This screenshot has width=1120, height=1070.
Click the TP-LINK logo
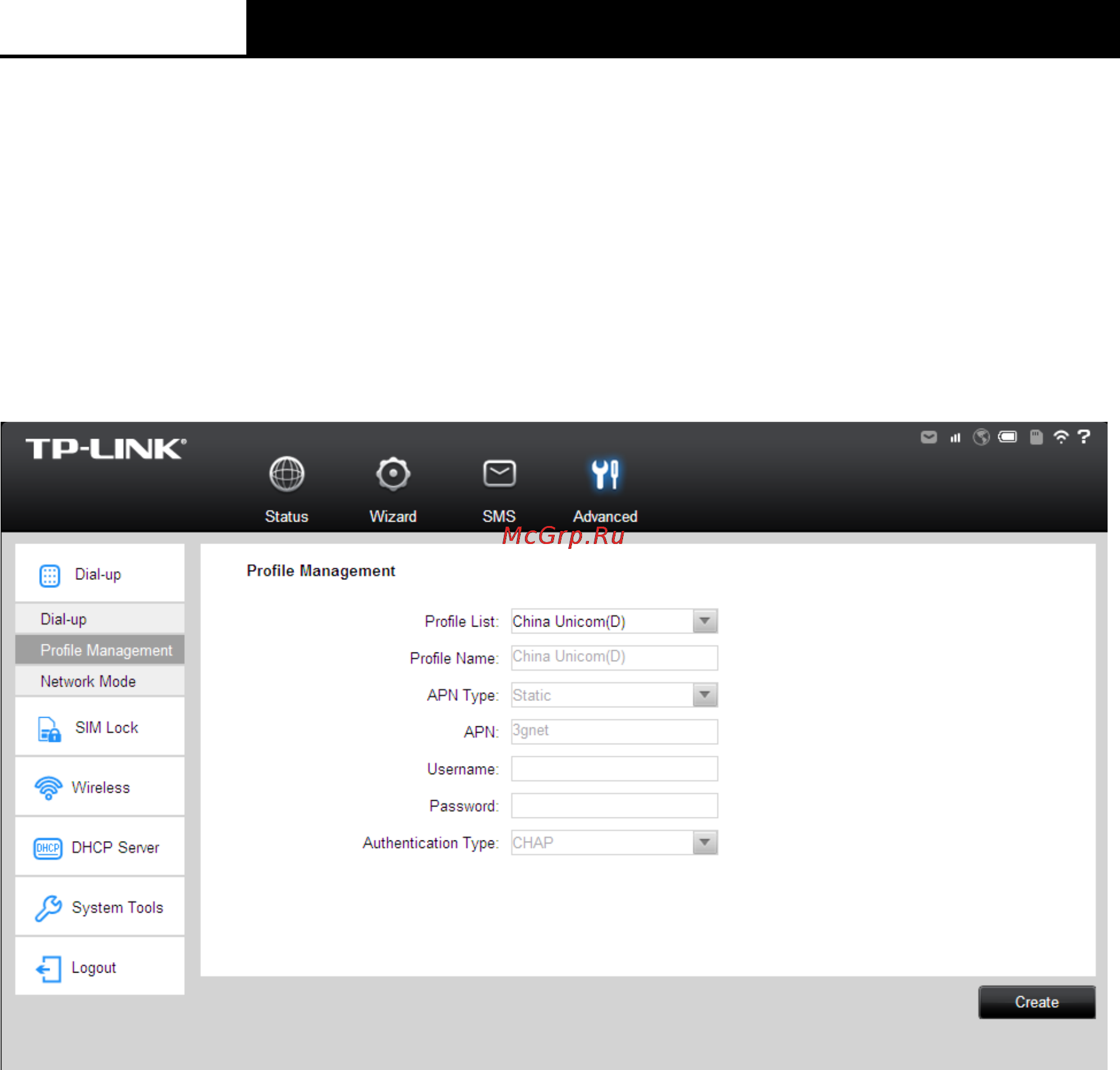[106, 448]
